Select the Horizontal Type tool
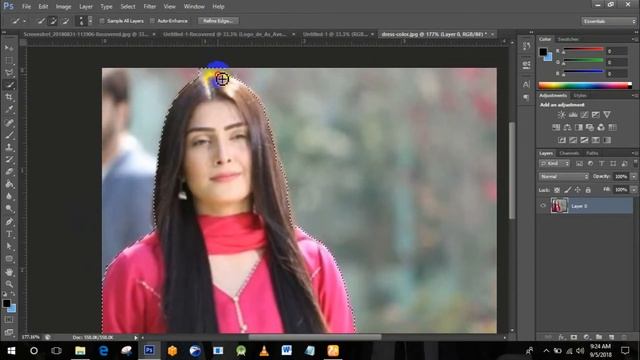The image size is (640, 360). point(9,234)
